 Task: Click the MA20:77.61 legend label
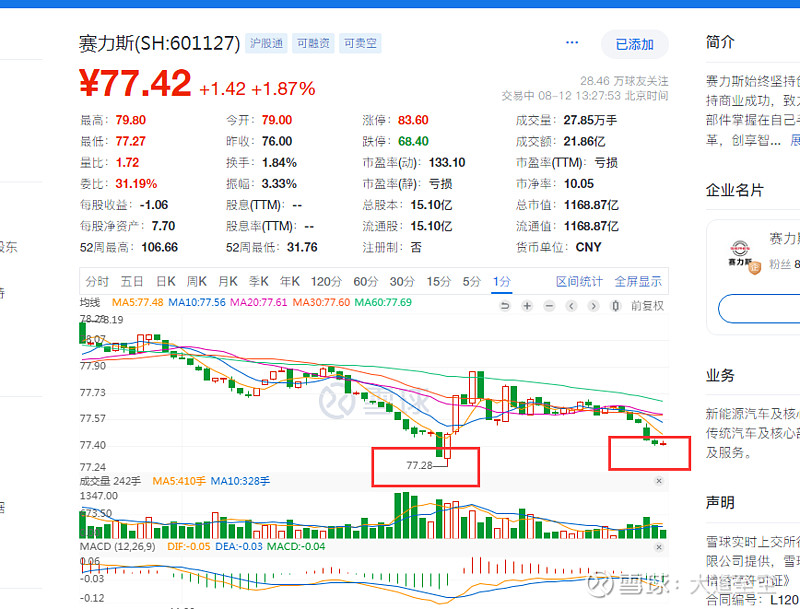[x=259, y=302]
